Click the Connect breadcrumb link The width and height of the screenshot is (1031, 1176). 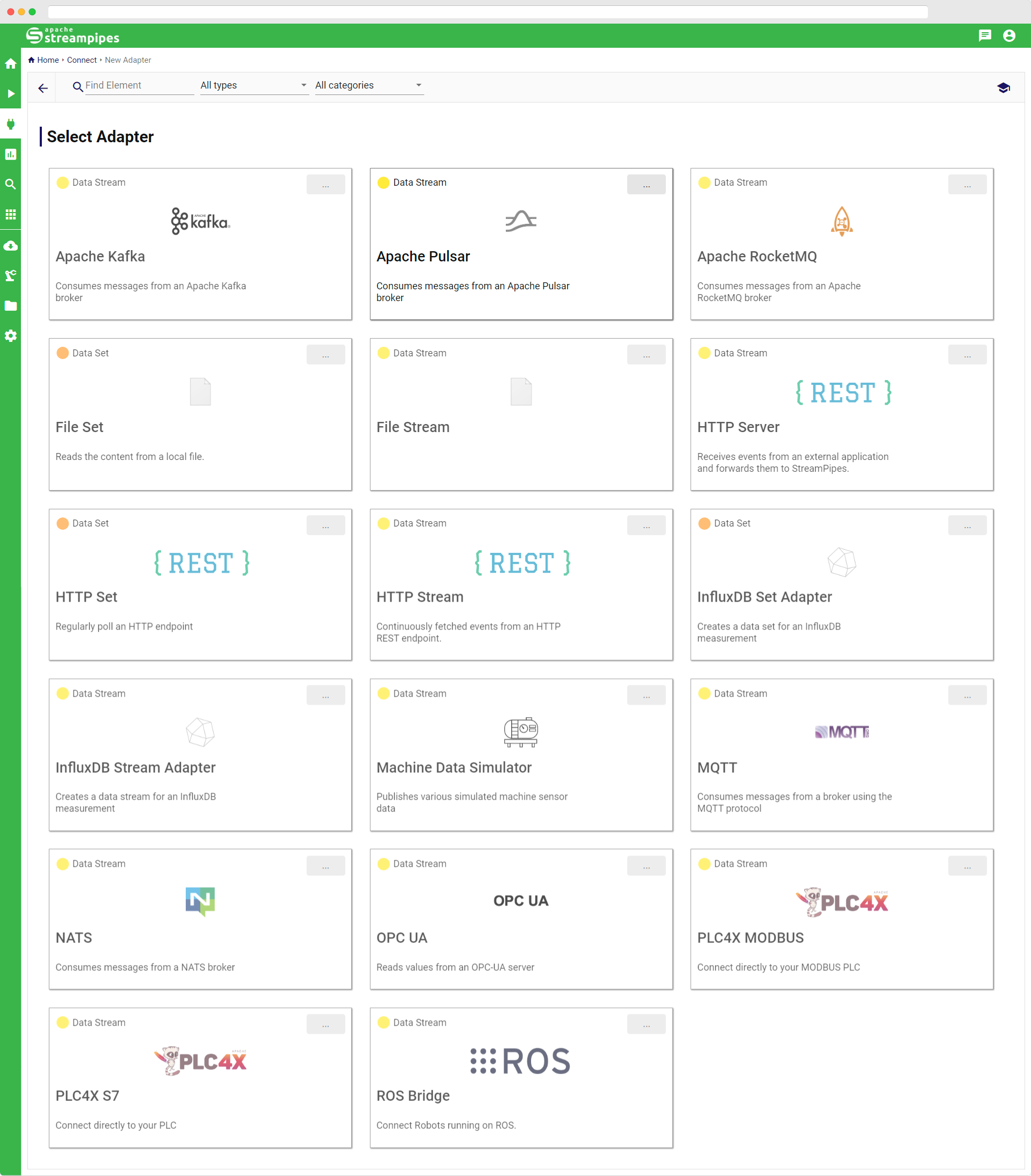82,60
